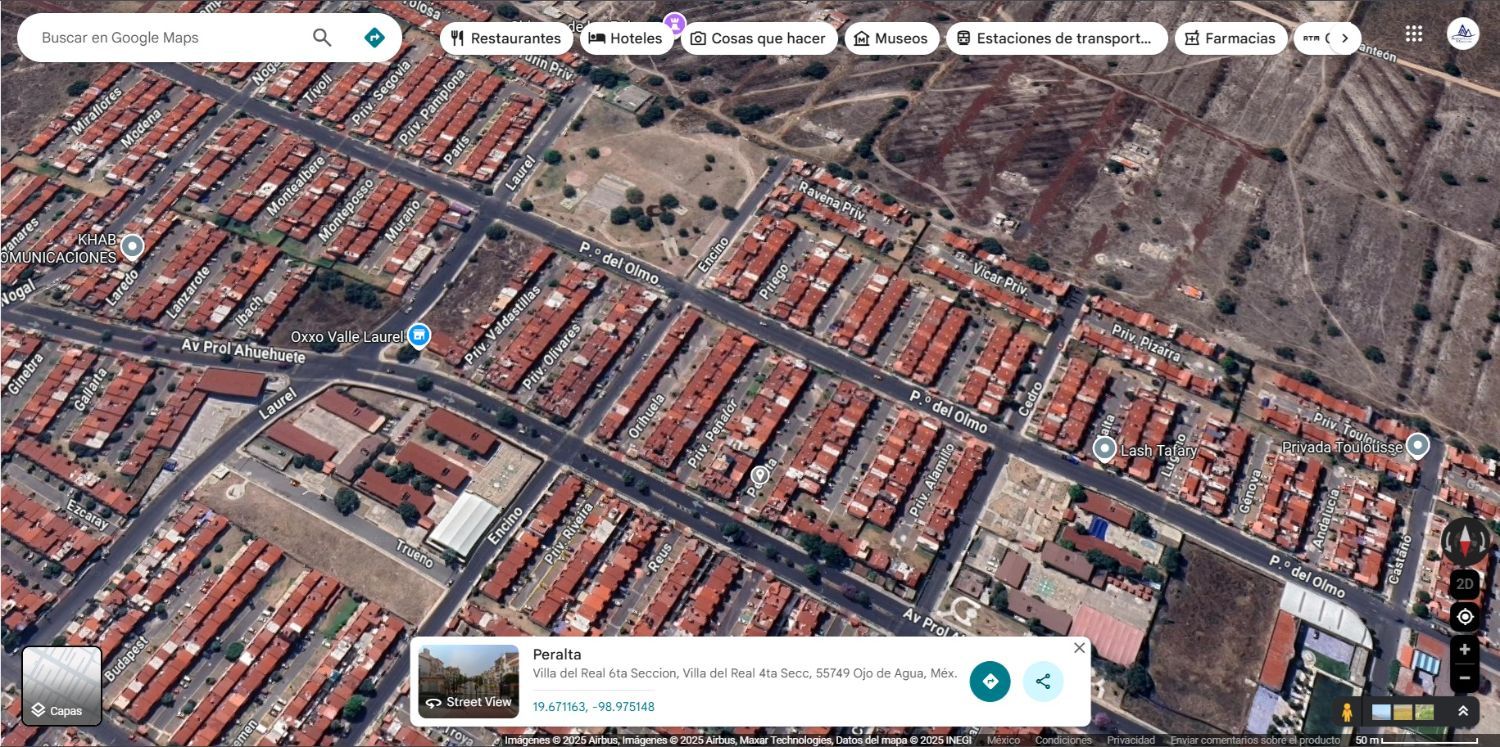Open the Capas layers switcher
This screenshot has height=747, width=1500.
62,686
